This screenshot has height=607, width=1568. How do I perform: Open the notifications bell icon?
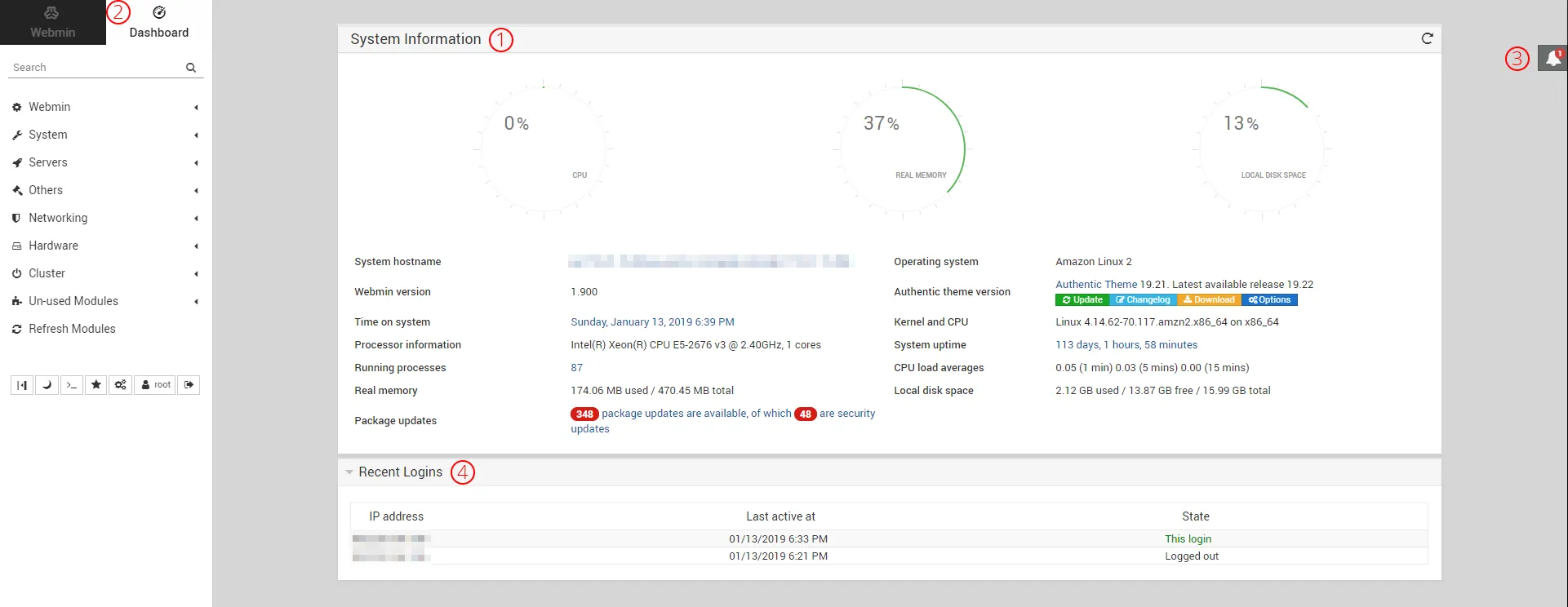(1552, 58)
